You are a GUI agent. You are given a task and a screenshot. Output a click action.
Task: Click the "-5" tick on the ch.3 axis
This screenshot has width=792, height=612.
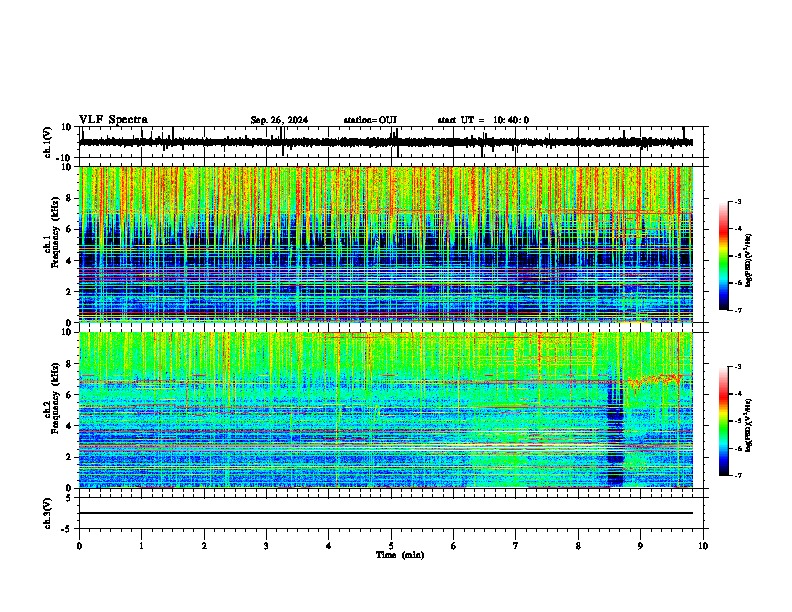pyautogui.click(x=67, y=529)
